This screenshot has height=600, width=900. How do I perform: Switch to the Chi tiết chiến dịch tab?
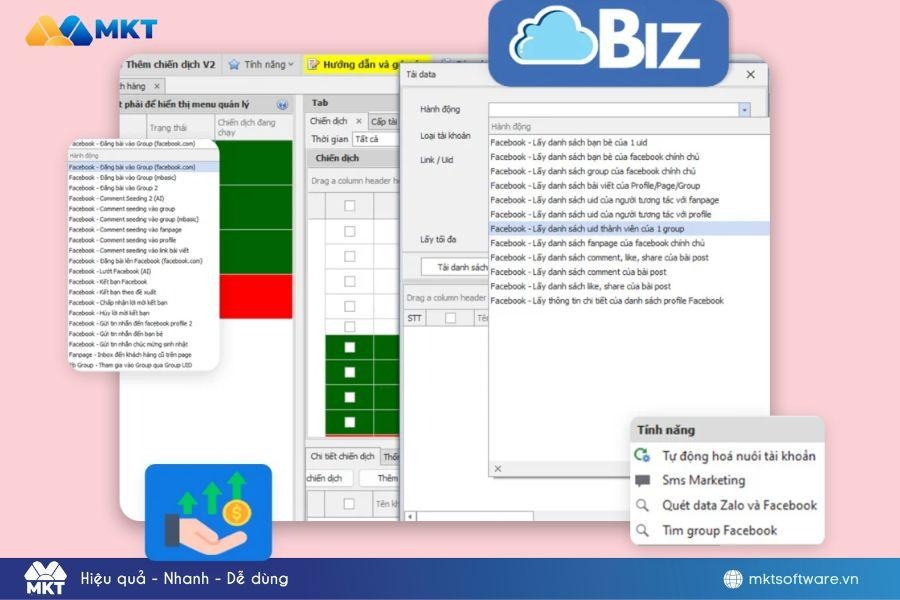pos(342,456)
